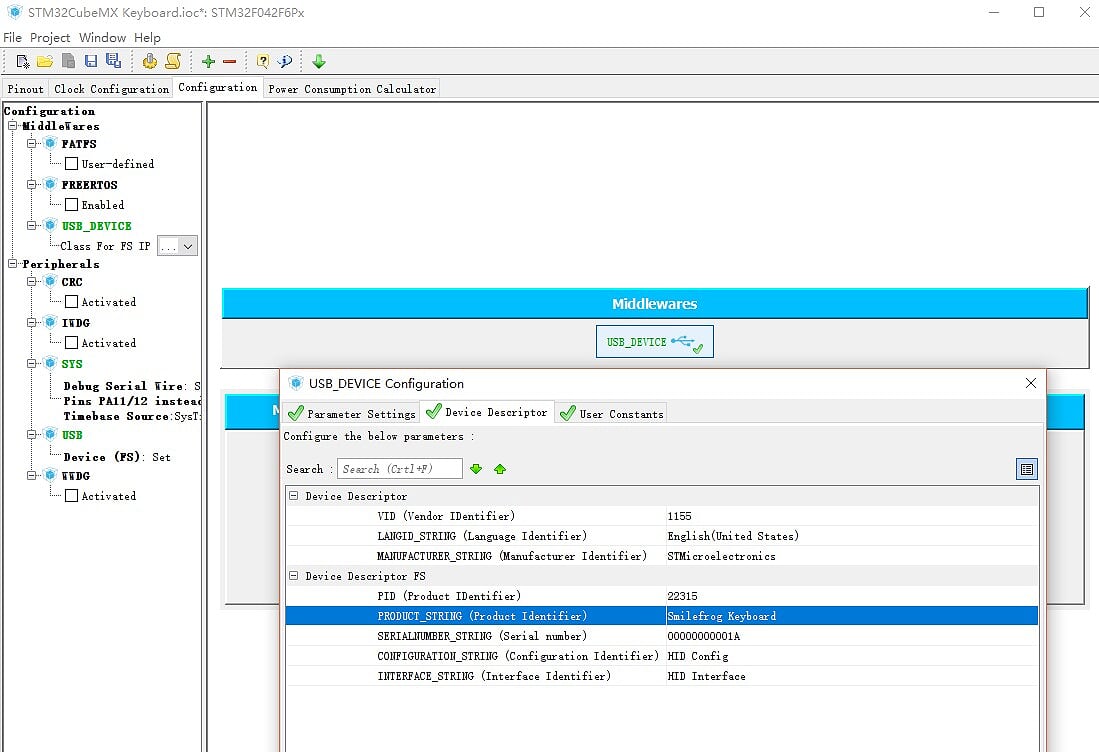Select the Device Descriptor tab
This screenshot has height=752, width=1099.
click(x=487, y=412)
